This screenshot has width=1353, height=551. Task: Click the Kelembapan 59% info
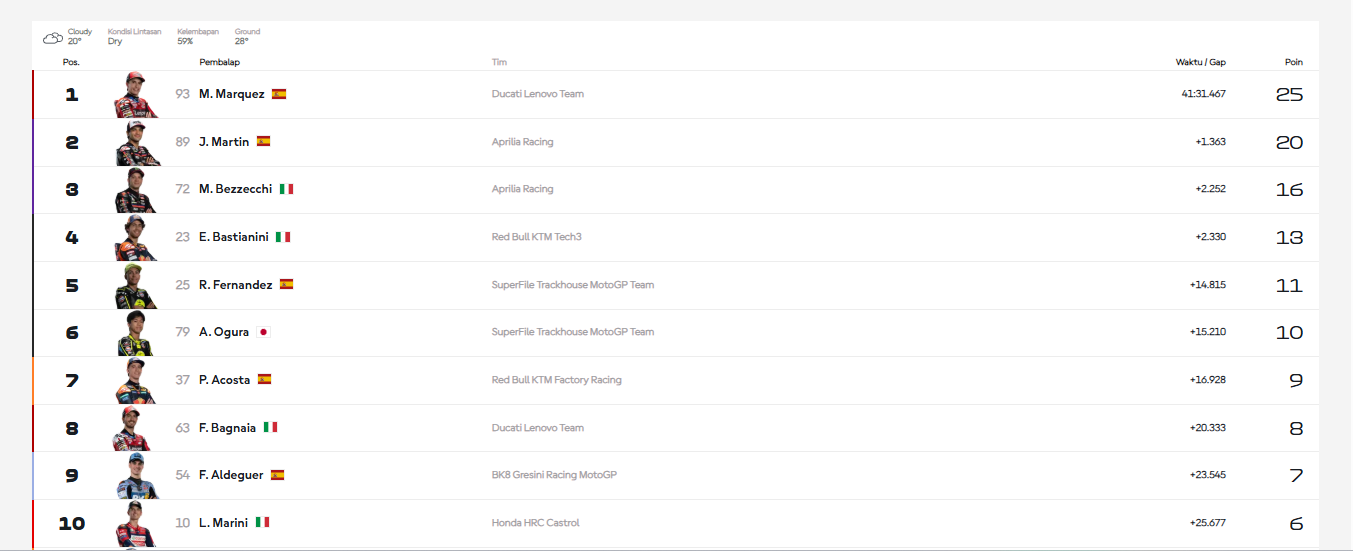198,37
